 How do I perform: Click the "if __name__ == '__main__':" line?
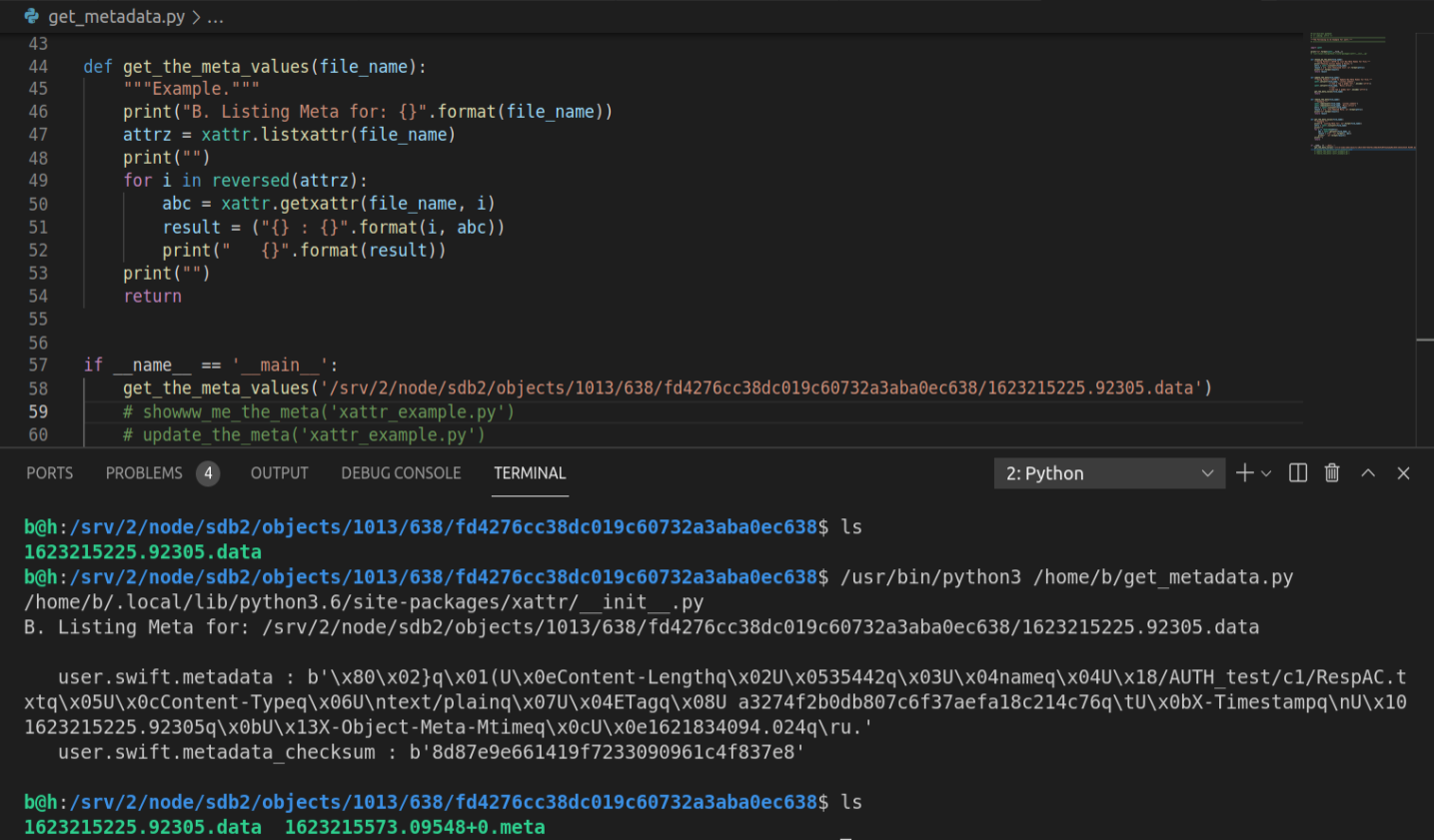[x=211, y=366]
